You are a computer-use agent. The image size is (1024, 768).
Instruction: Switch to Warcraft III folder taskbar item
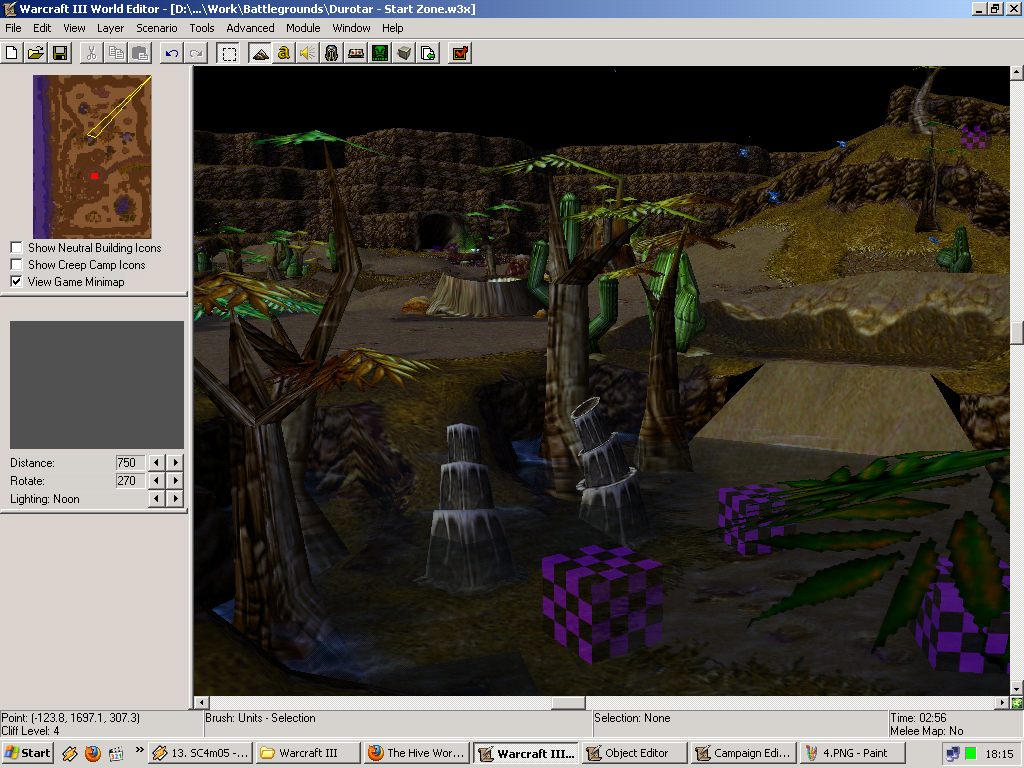(x=308, y=753)
